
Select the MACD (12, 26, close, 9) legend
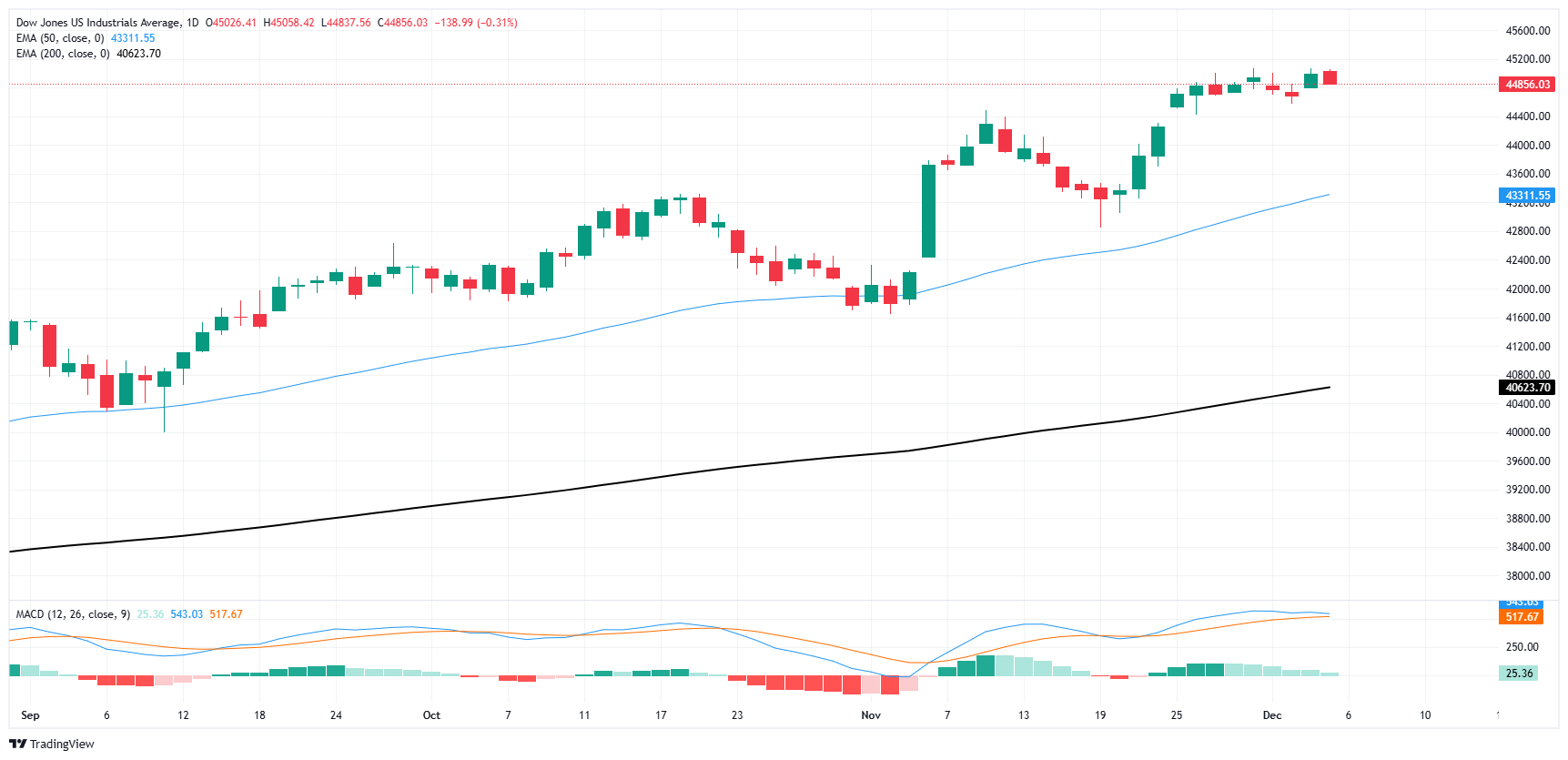point(73,614)
